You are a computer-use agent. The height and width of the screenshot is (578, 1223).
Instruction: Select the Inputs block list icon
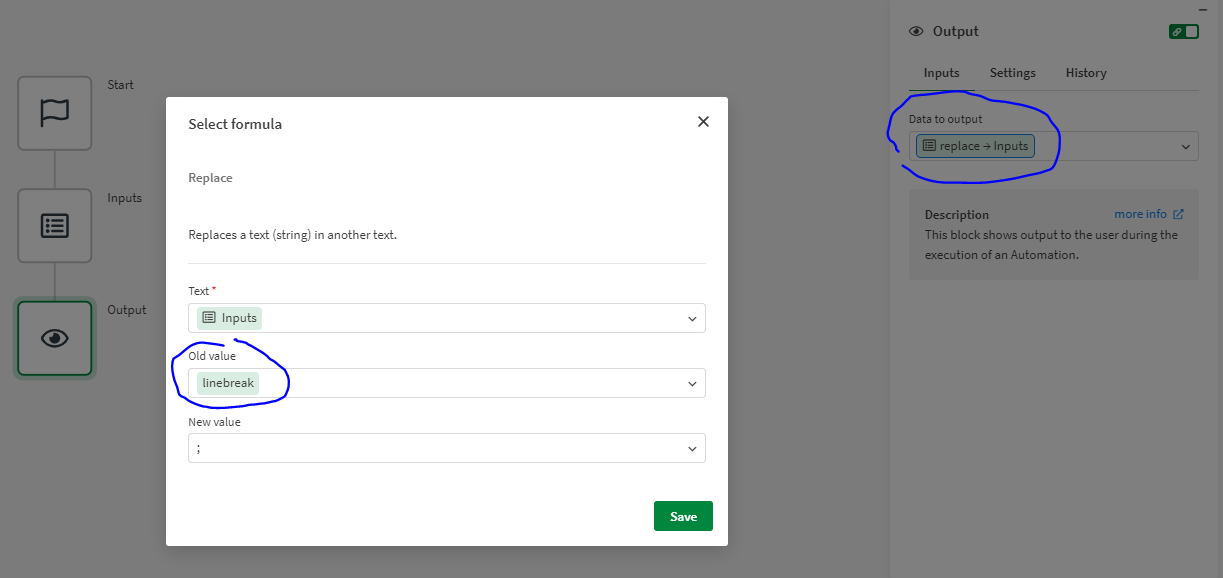pos(55,226)
